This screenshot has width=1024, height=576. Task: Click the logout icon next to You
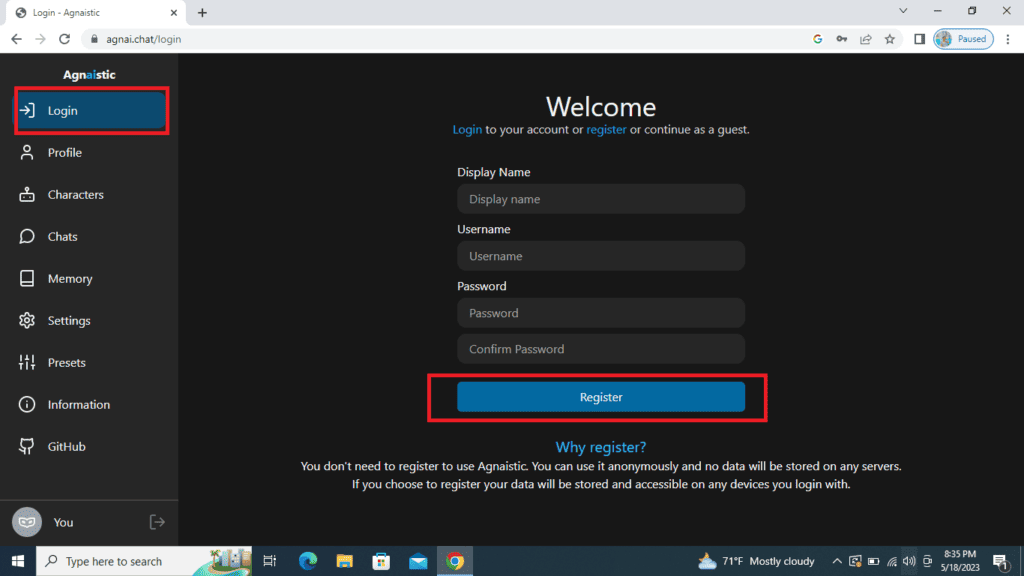[x=156, y=521]
